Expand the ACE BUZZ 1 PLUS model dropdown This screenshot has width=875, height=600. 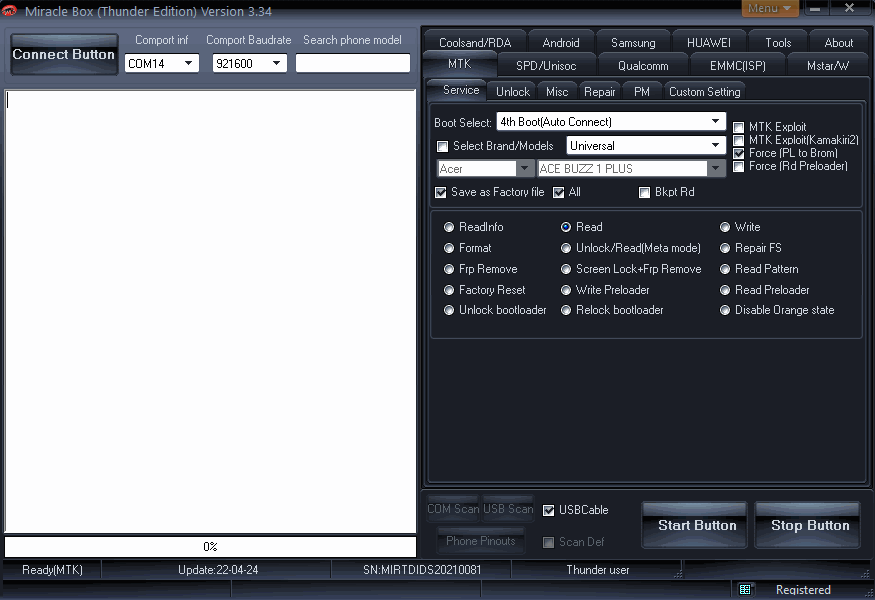click(715, 168)
